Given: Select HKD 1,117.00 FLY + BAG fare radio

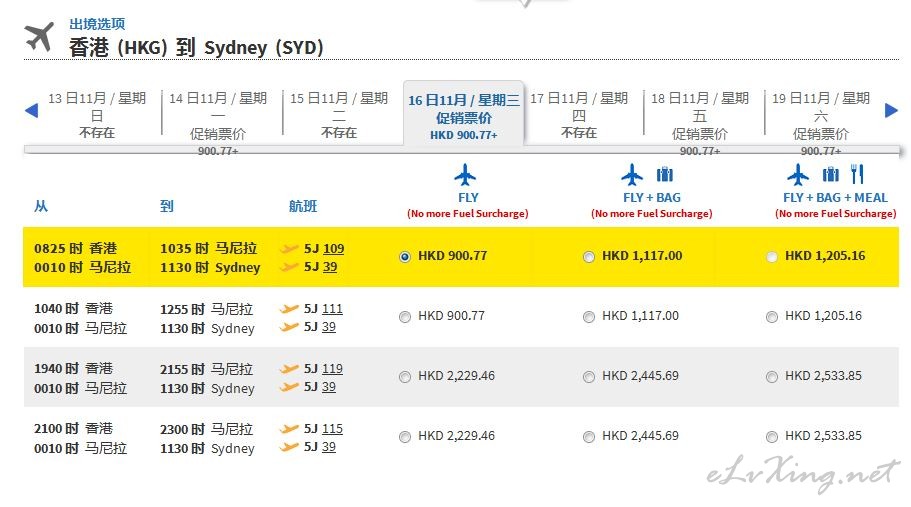Looking at the screenshot, I should coord(589,257).
